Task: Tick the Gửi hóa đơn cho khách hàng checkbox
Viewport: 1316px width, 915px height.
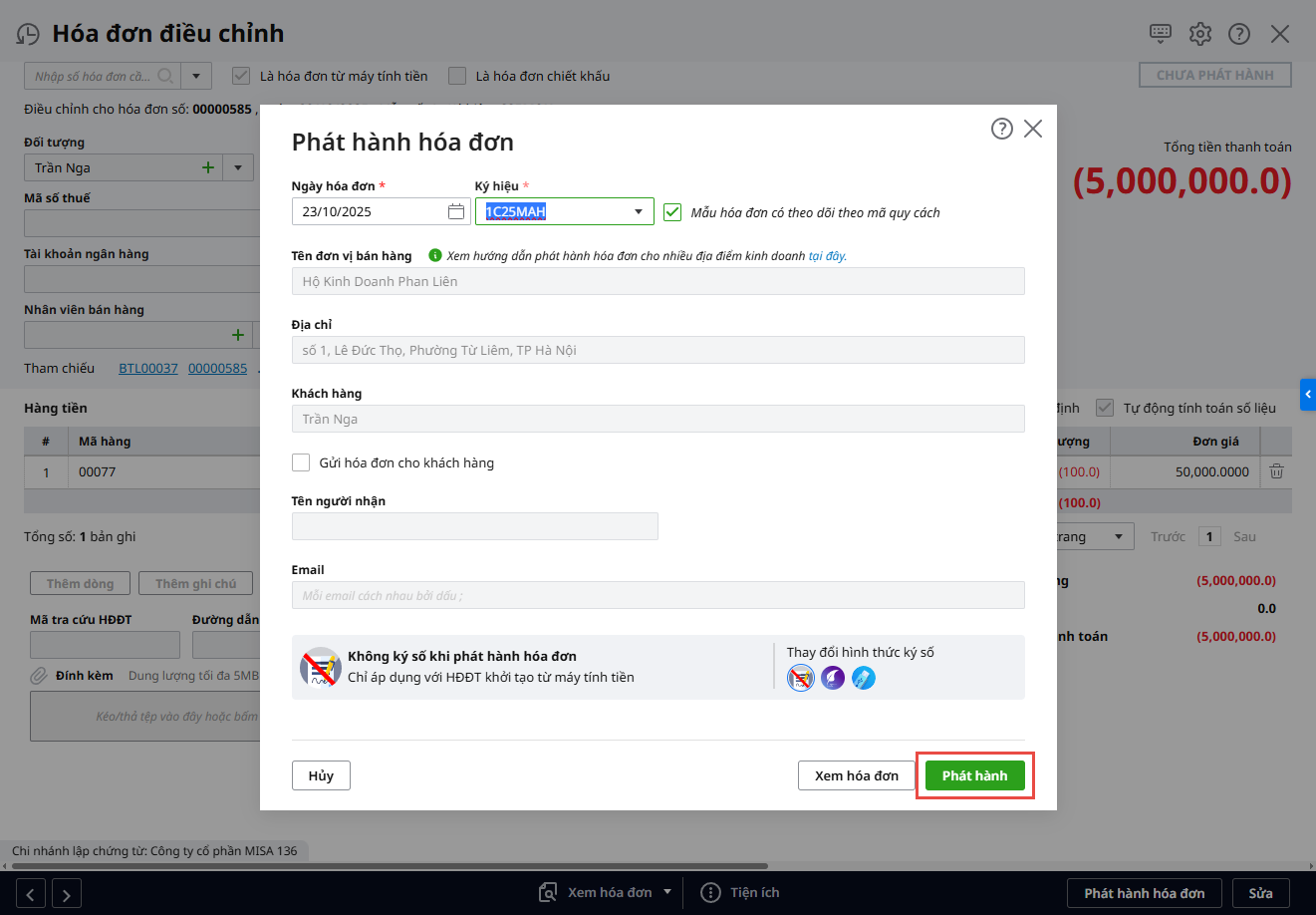Action: 301,462
